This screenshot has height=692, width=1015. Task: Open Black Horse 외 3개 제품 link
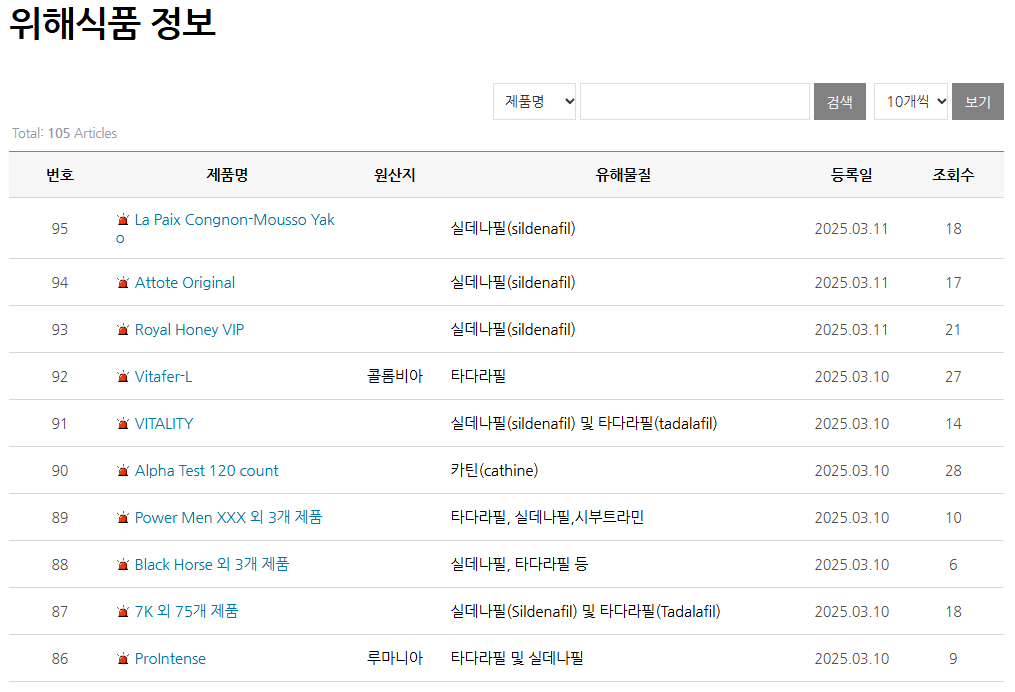[x=212, y=565]
